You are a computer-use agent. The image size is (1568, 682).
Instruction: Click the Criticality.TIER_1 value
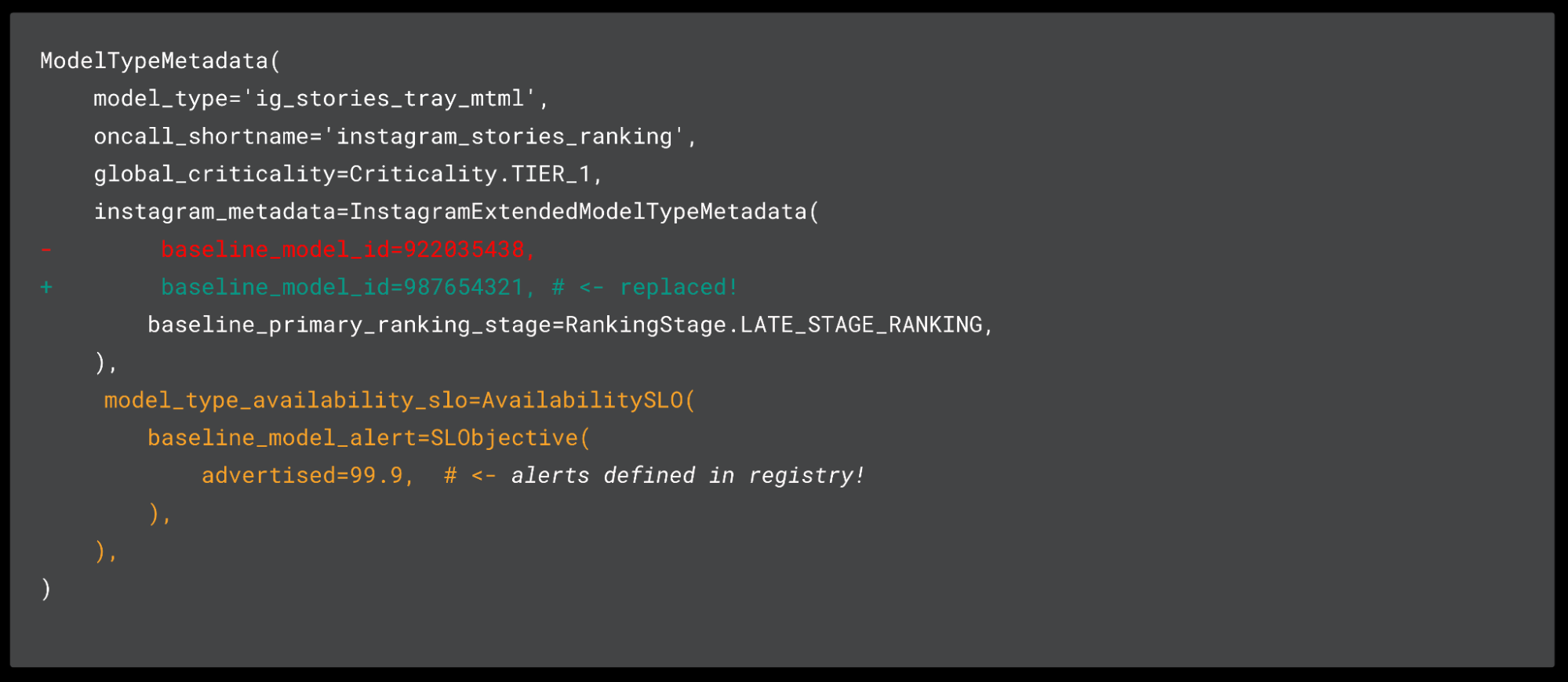(469, 174)
